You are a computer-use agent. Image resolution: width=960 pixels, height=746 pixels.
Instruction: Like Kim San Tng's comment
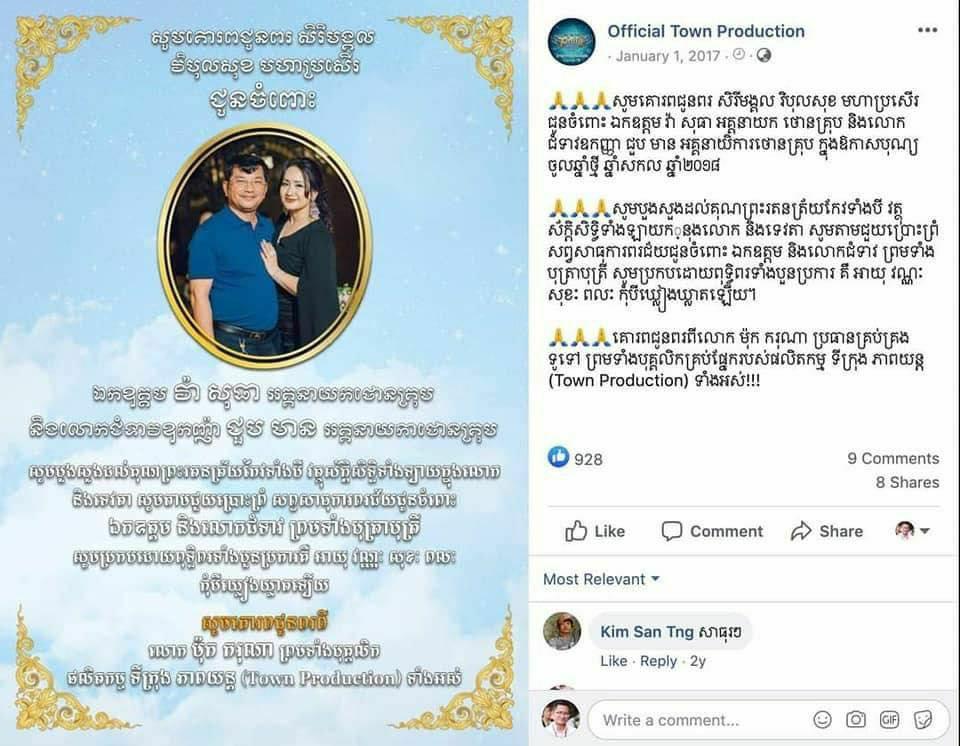click(613, 661)
